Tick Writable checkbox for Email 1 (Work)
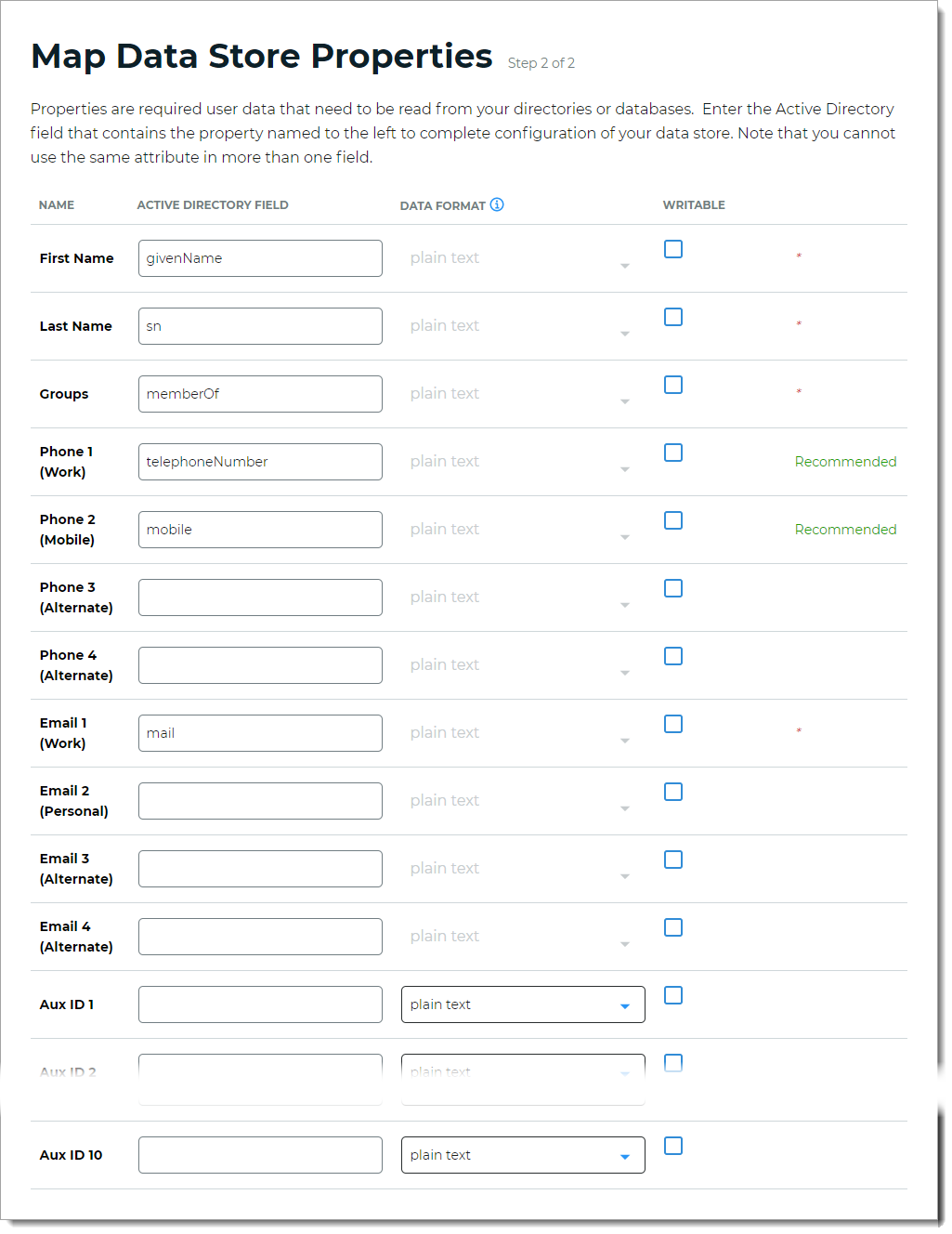This screenshot has height=1234, width=952. click(673, 724)
